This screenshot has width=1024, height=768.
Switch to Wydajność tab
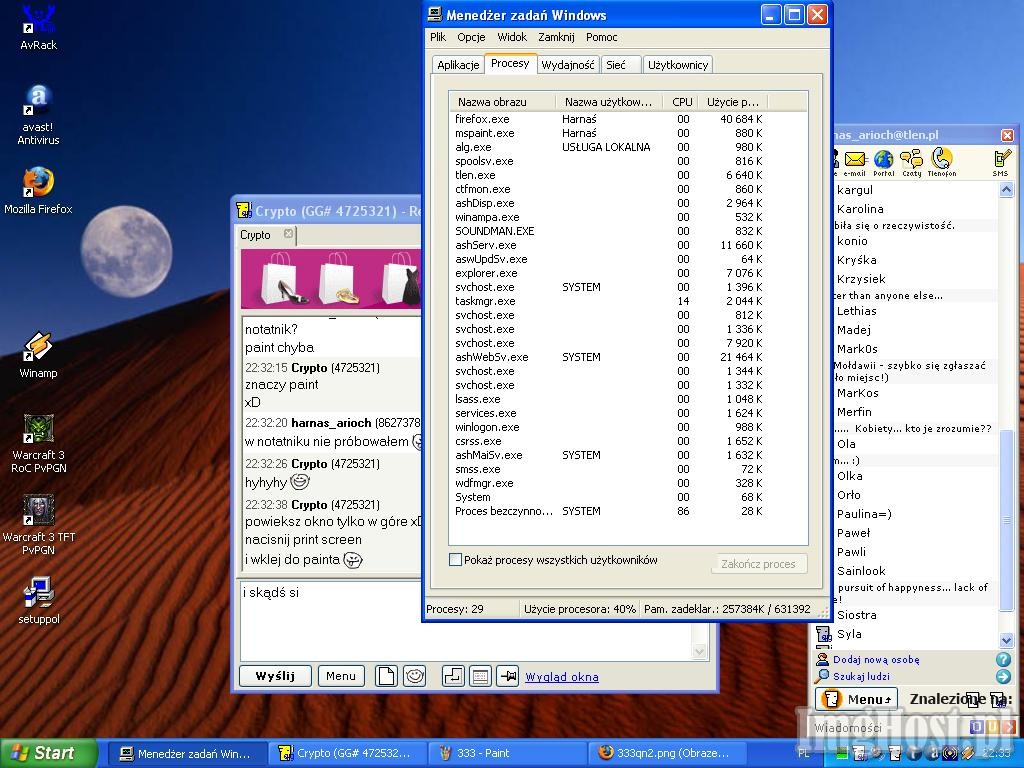point(568,65)
